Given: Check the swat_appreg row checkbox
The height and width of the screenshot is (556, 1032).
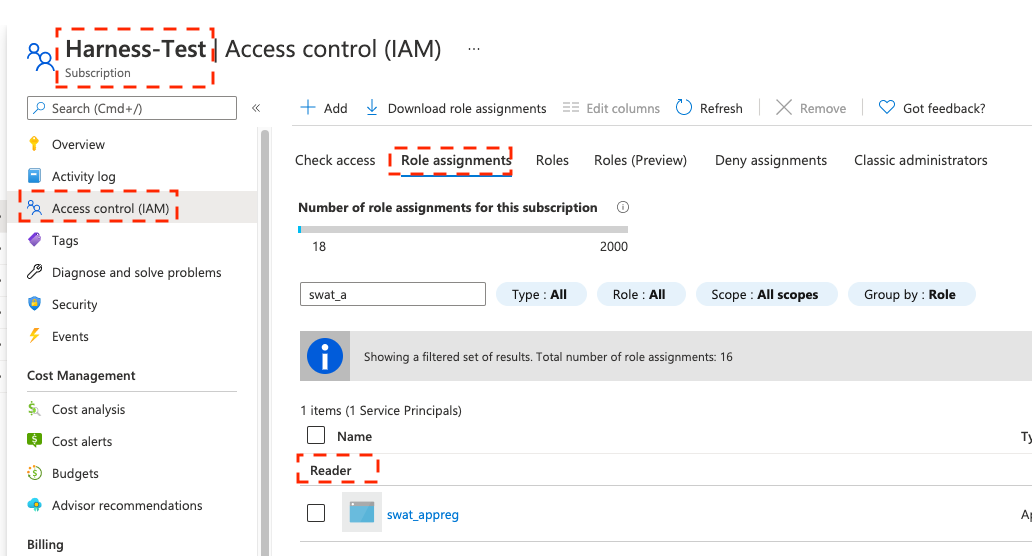Looking at the screenshot, I should point(316,513).
